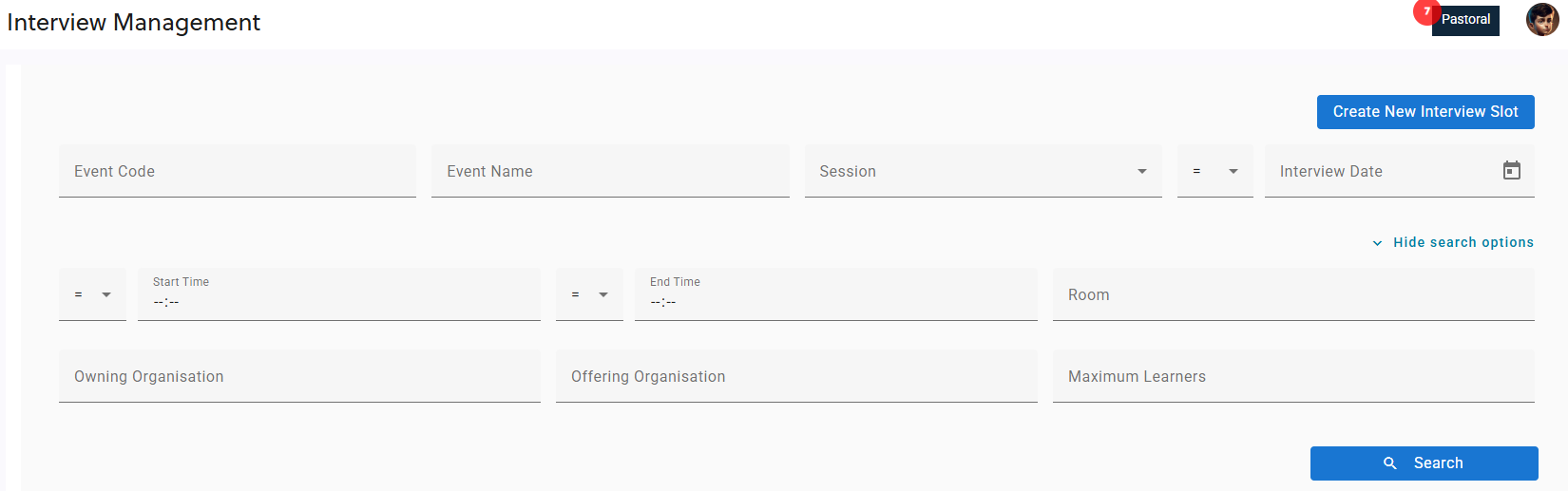Image resolution: width=1568 pixels, height=491 pixels.
Task: Open the Start Time comparison operator dropdown
Action: click(x=92, y=294)
